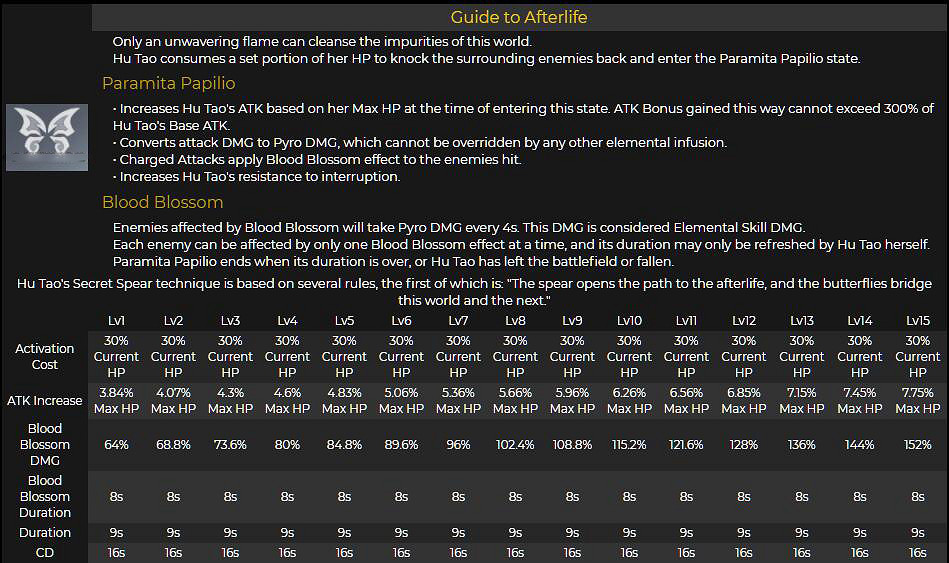Click the Blood Blossom DMG row label

click(45, 444)
